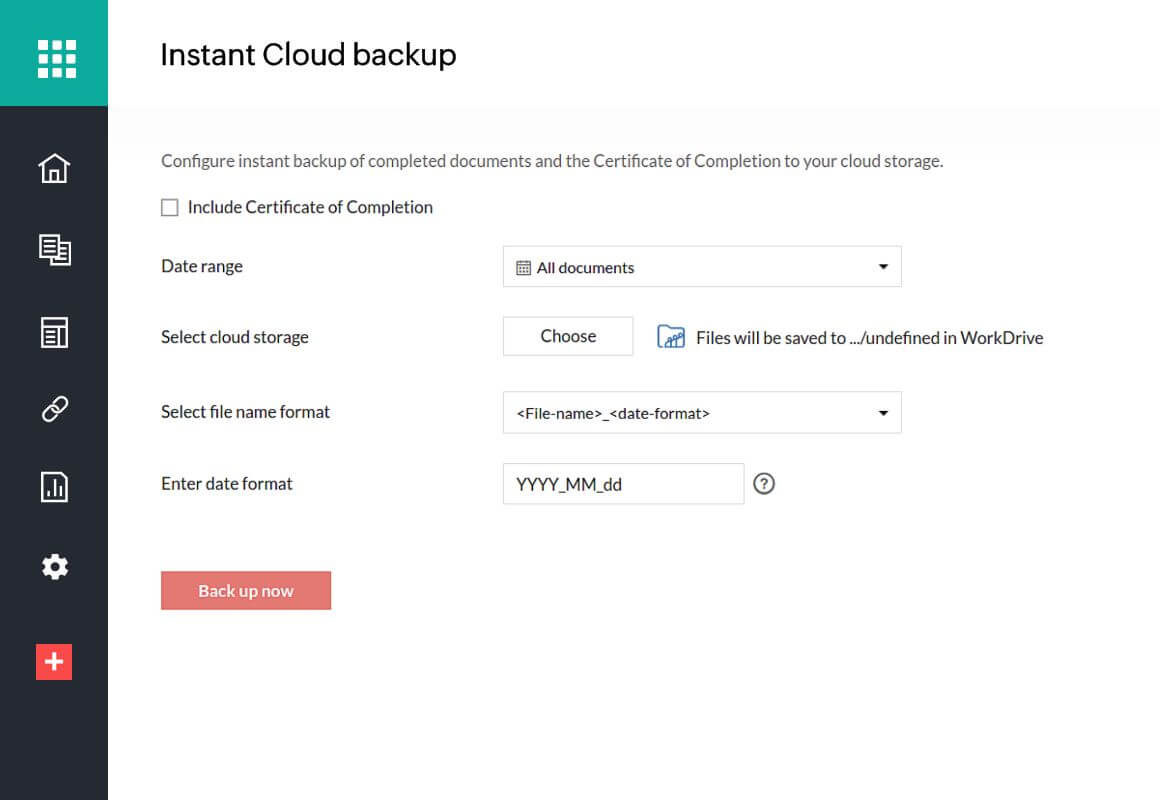Enable Include Certificate of Completion checkbox
Screen dimensions: 1160x800
click(170, 208)
